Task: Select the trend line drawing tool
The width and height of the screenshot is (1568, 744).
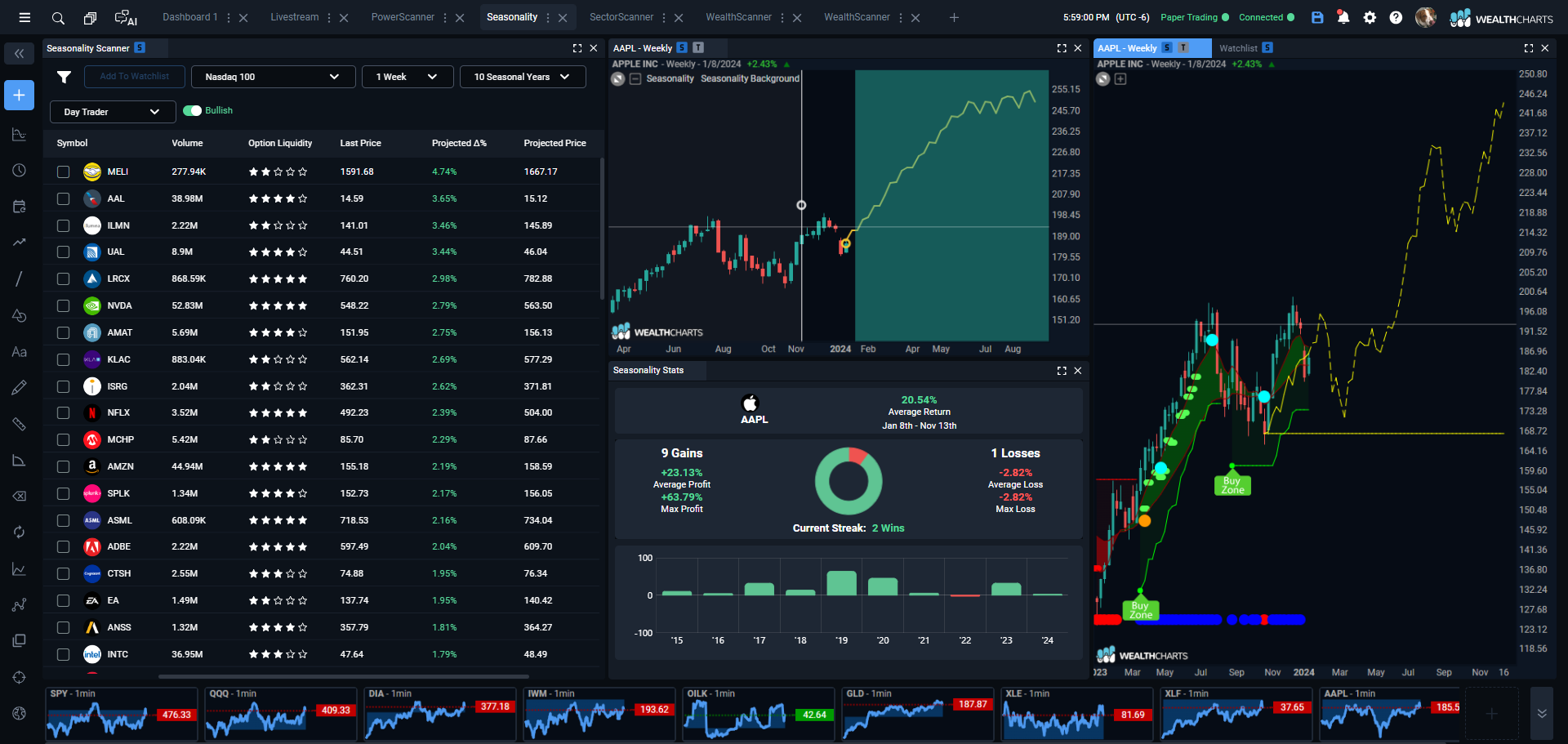Action: [x=19, y=278]
